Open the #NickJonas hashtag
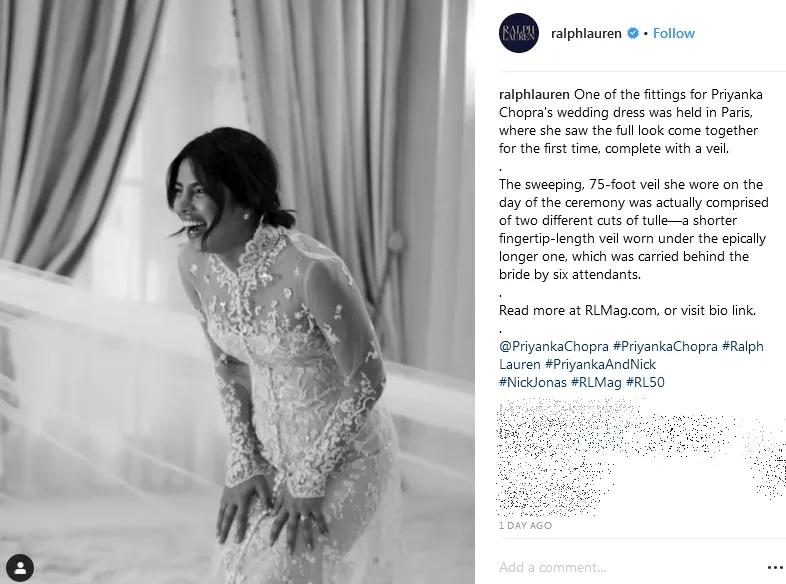The image size is (786, 584). [532, 382]
